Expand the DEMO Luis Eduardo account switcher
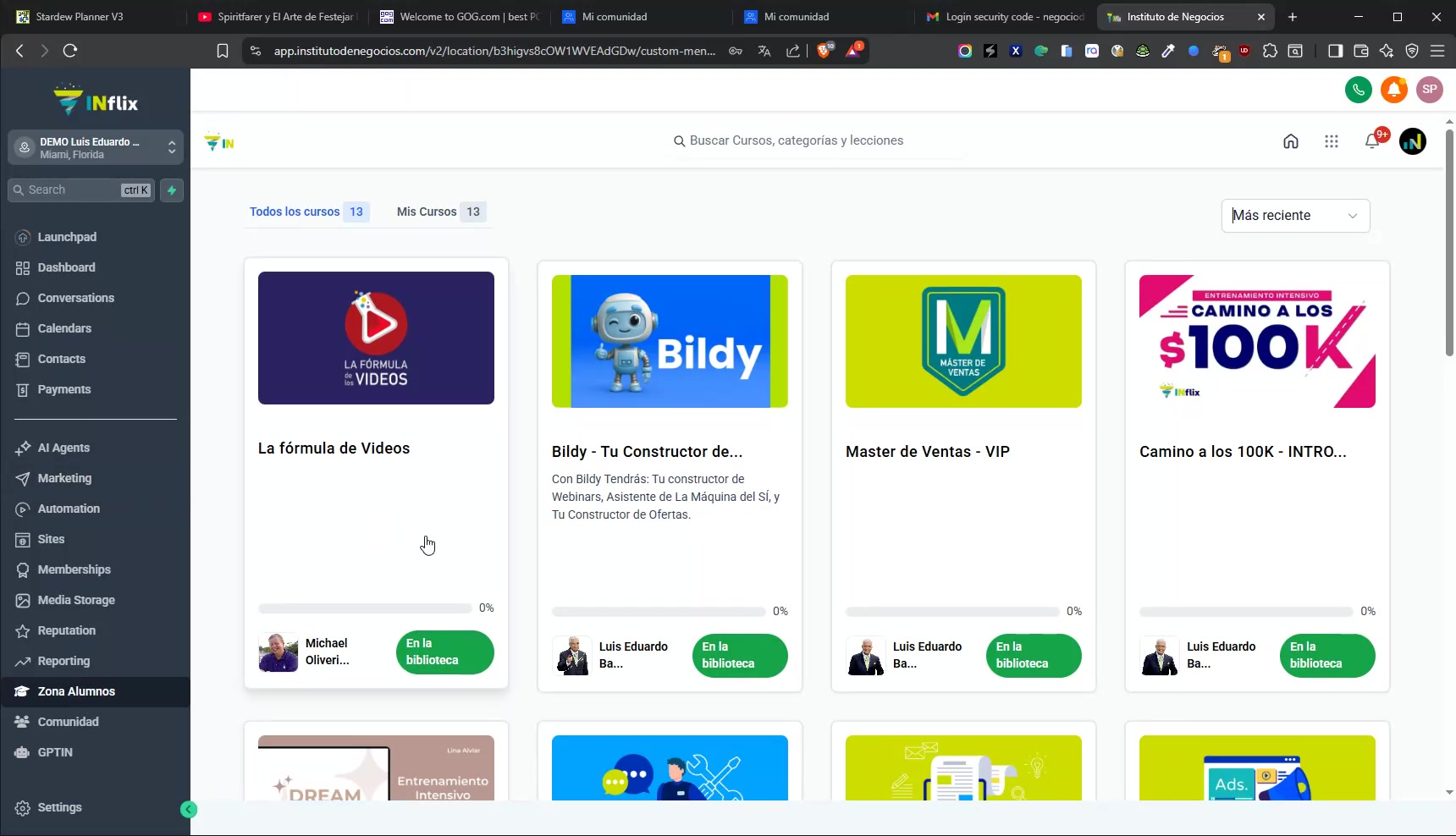1456x836 pixels. (x=96, y=148)
